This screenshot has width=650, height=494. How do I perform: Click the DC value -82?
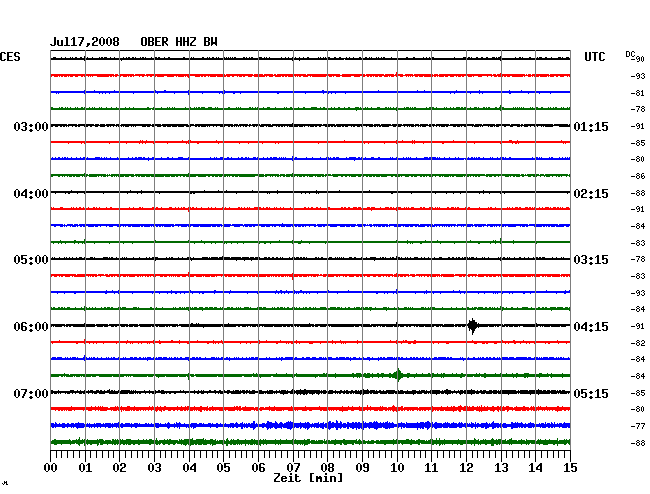point(638,343)
